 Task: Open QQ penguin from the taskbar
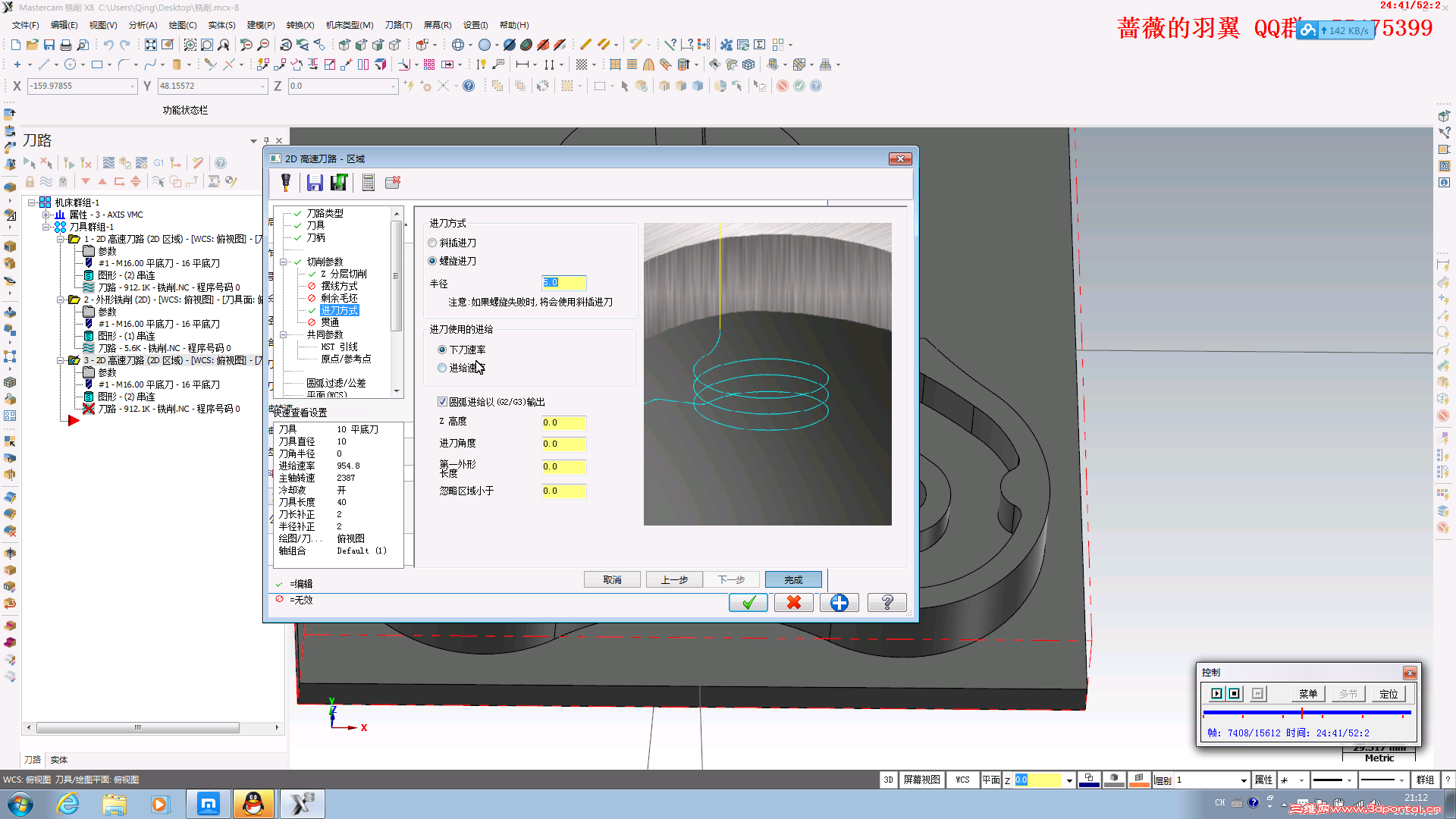[253, 804]
